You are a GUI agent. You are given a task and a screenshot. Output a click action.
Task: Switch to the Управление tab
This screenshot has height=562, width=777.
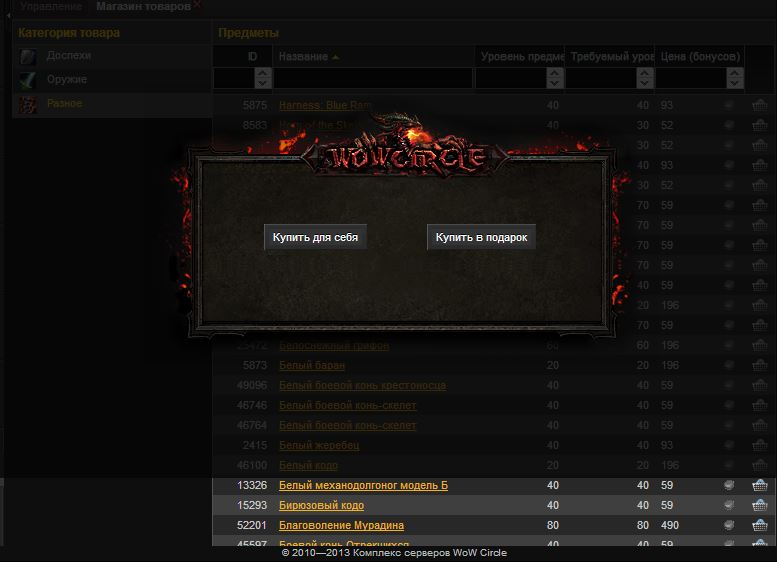point(51,6)
